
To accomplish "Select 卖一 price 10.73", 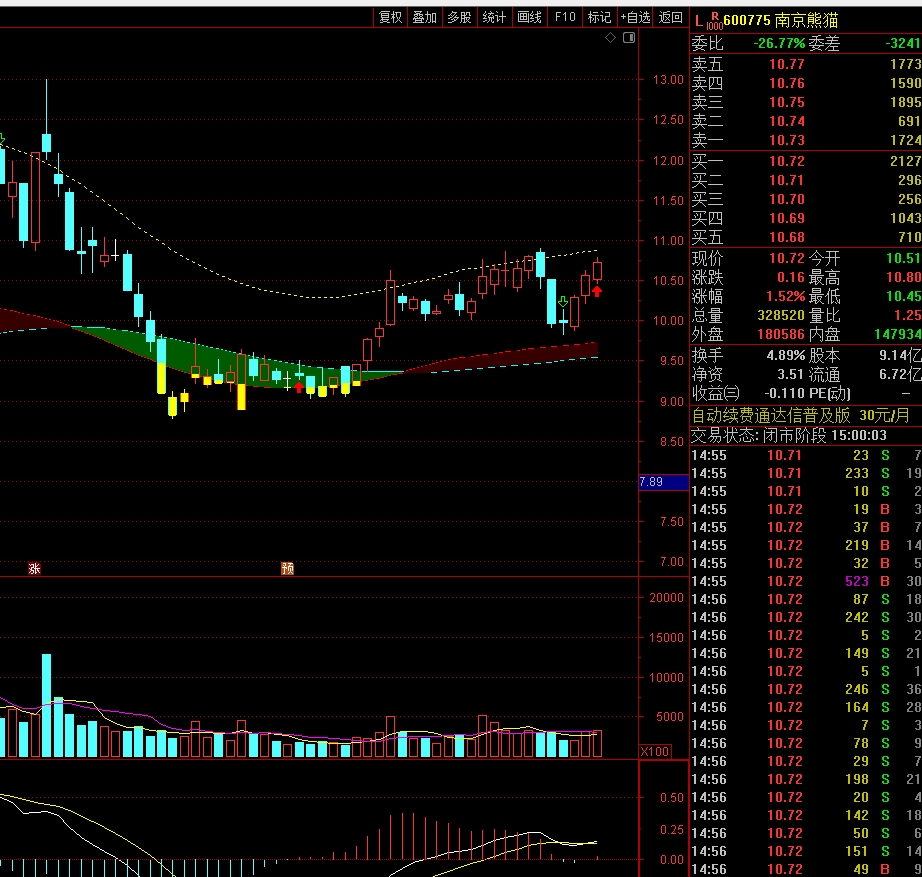I will 786,140.
